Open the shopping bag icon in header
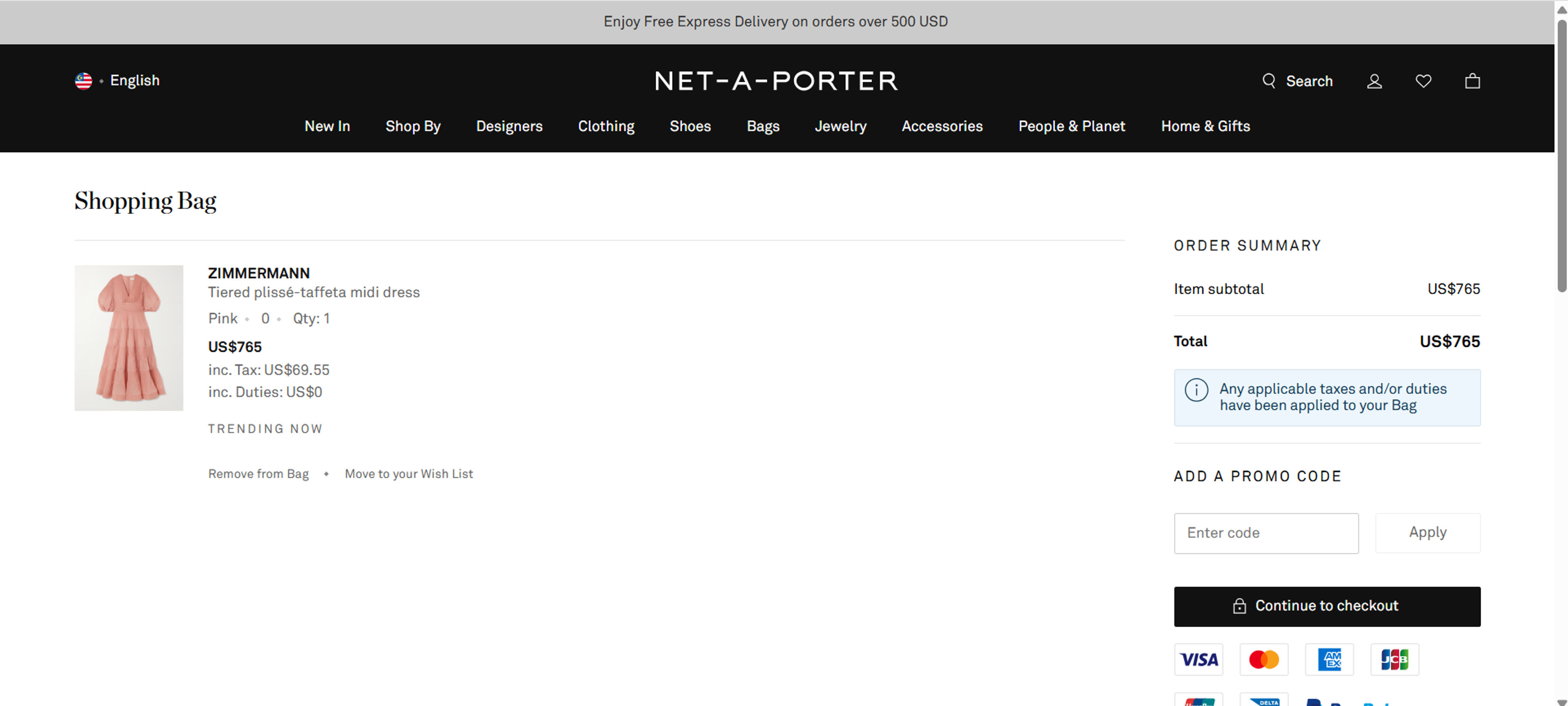Image resolution: width=1568 pixels, height=706 pixels. pyautogui.click(x=1472, y=81)
